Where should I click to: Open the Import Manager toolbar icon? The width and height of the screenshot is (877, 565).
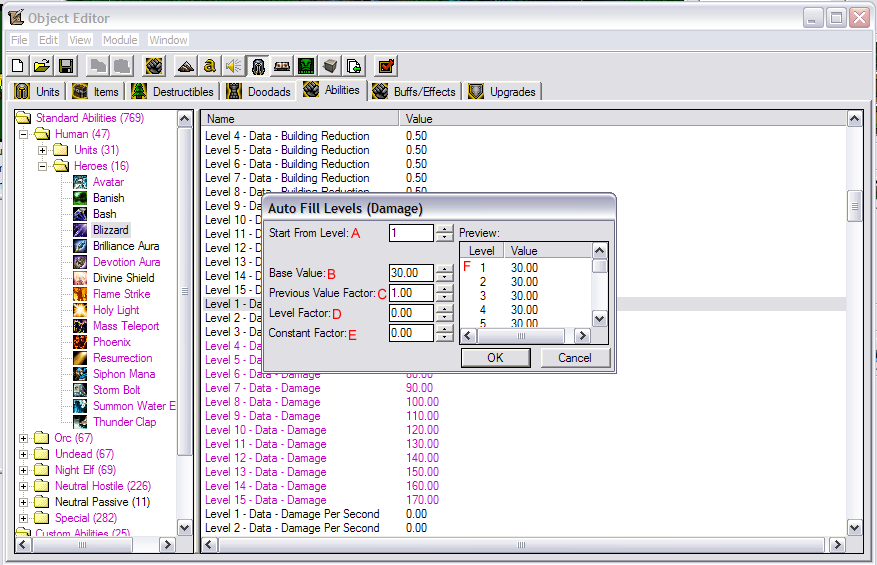(354, 66)
